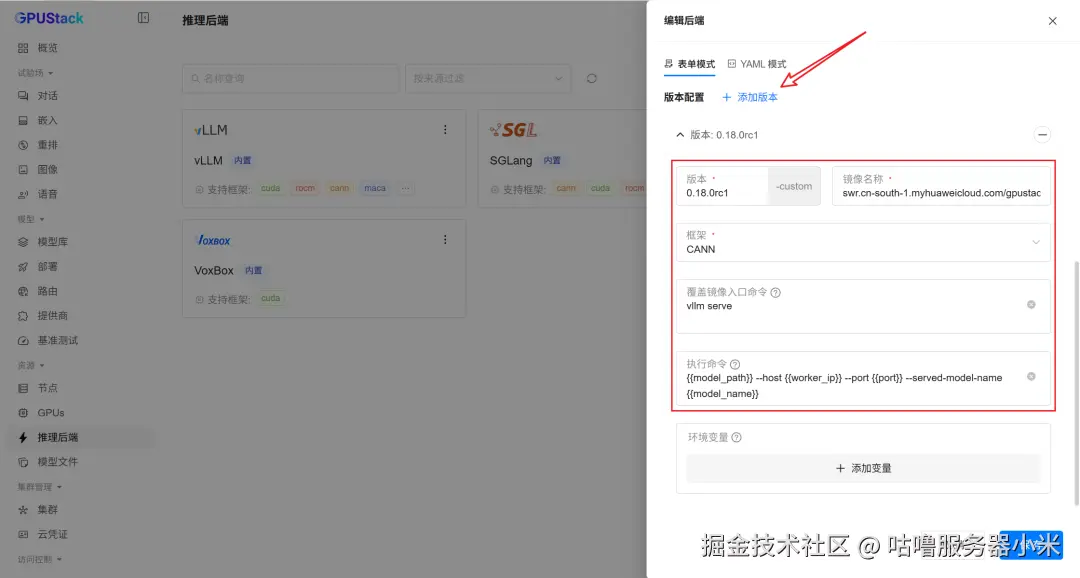
Task: Click the maca framework tag on vLLM
Action: click(x=375, y=188)
